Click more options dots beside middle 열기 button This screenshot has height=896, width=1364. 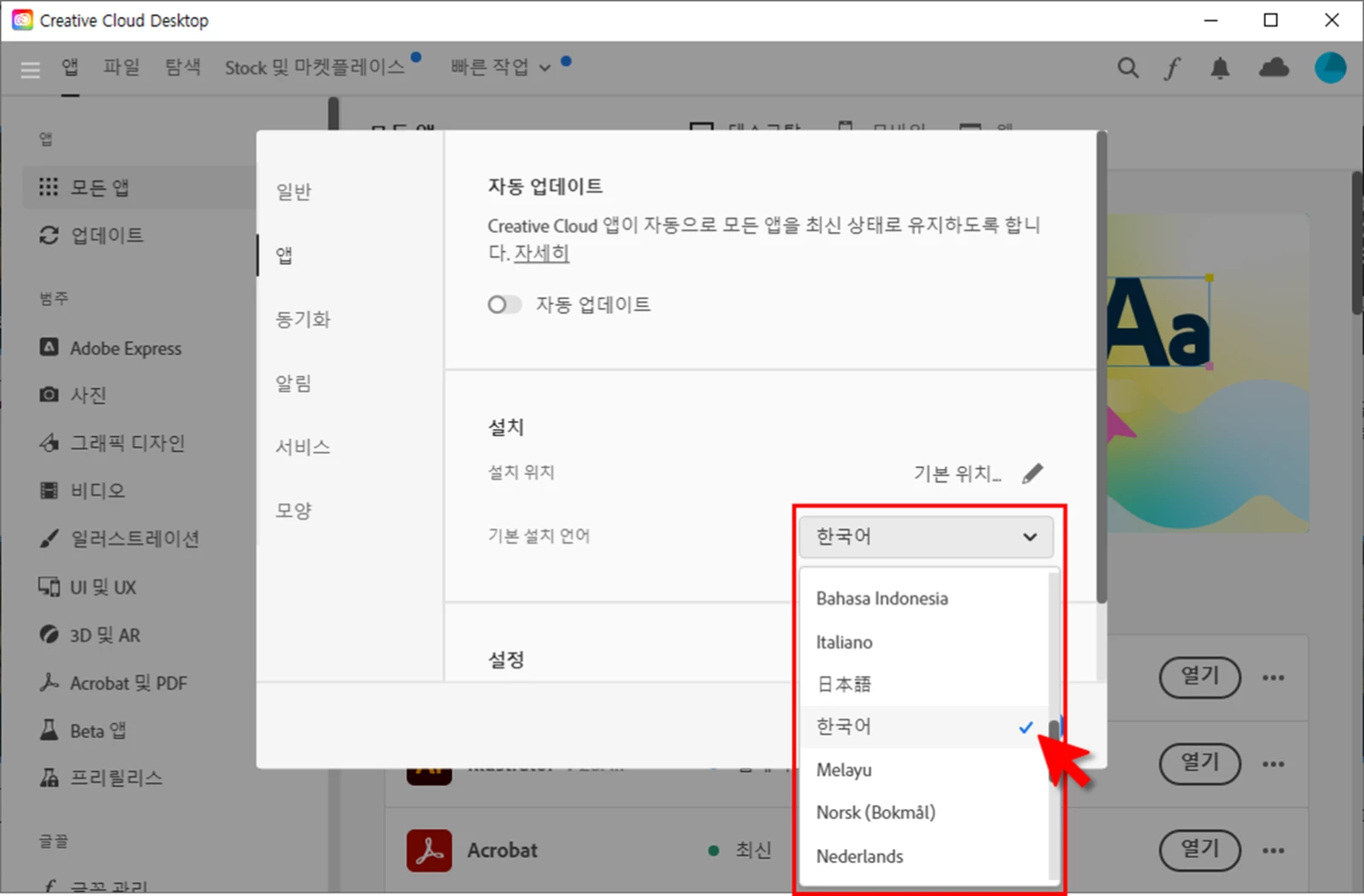(x=1274, y=764)
